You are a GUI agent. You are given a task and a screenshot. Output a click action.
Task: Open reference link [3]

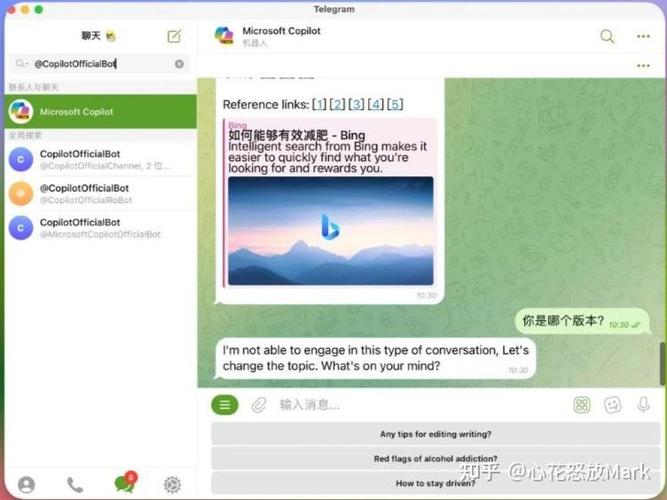pos(356,104)
